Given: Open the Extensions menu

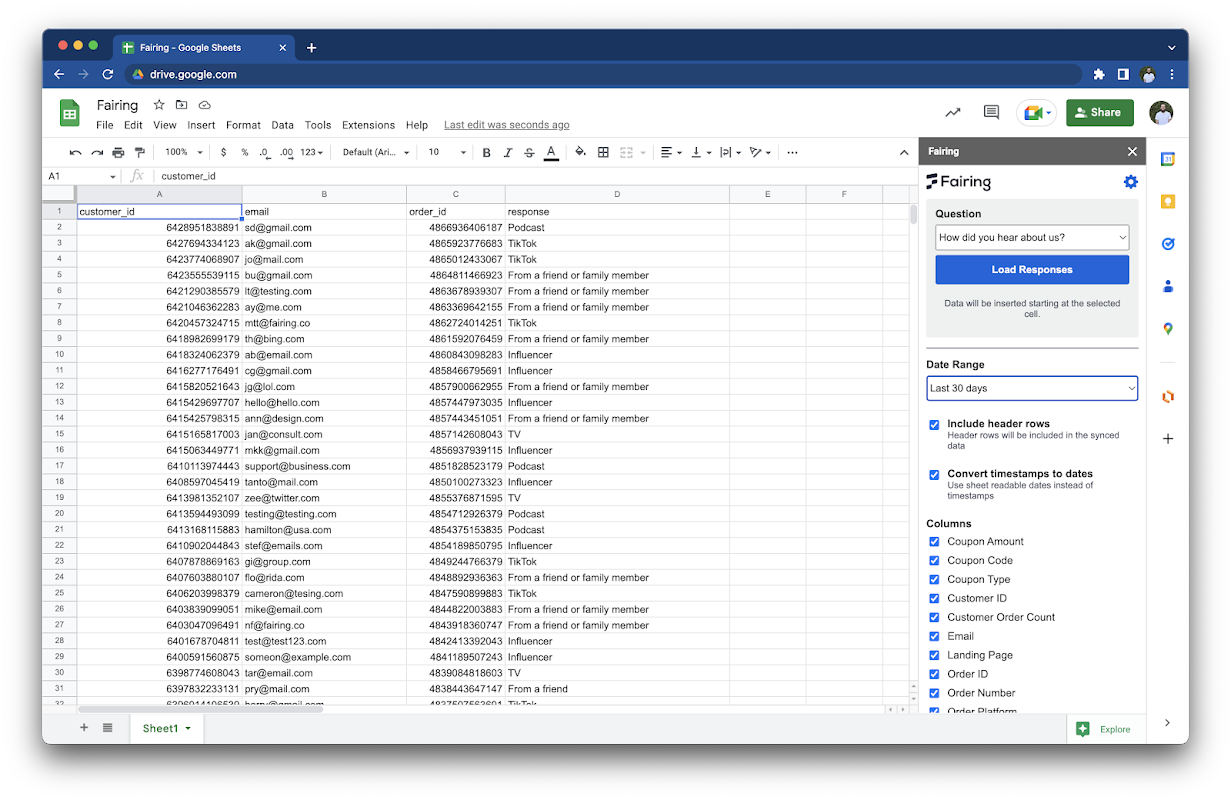Looking at the screenshot, I should [368, 125].
